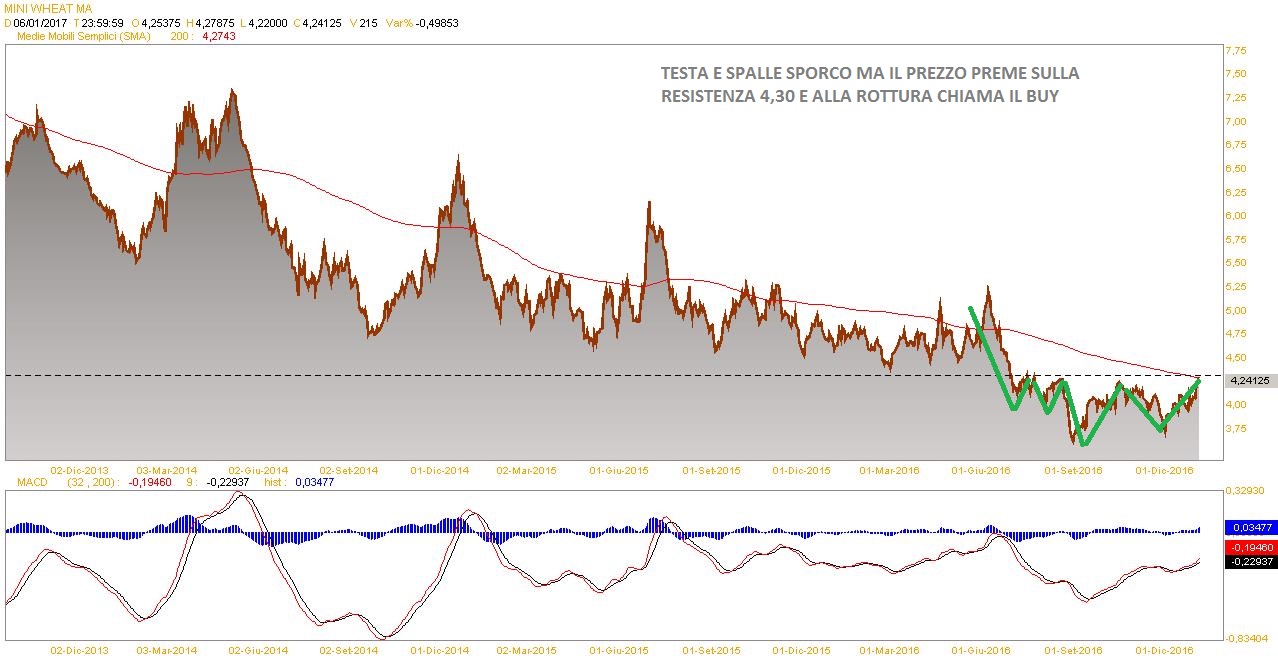Screen dimensions: 1278x668
Task: Select the blue MACD histogram value box 0,03477
Action: click(x=1249, y=526)
